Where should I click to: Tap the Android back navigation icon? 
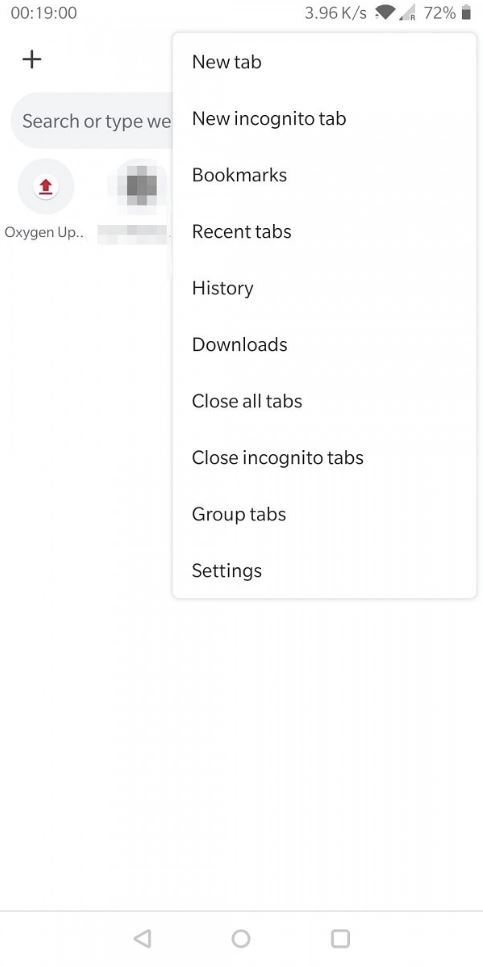coord(142,938)
